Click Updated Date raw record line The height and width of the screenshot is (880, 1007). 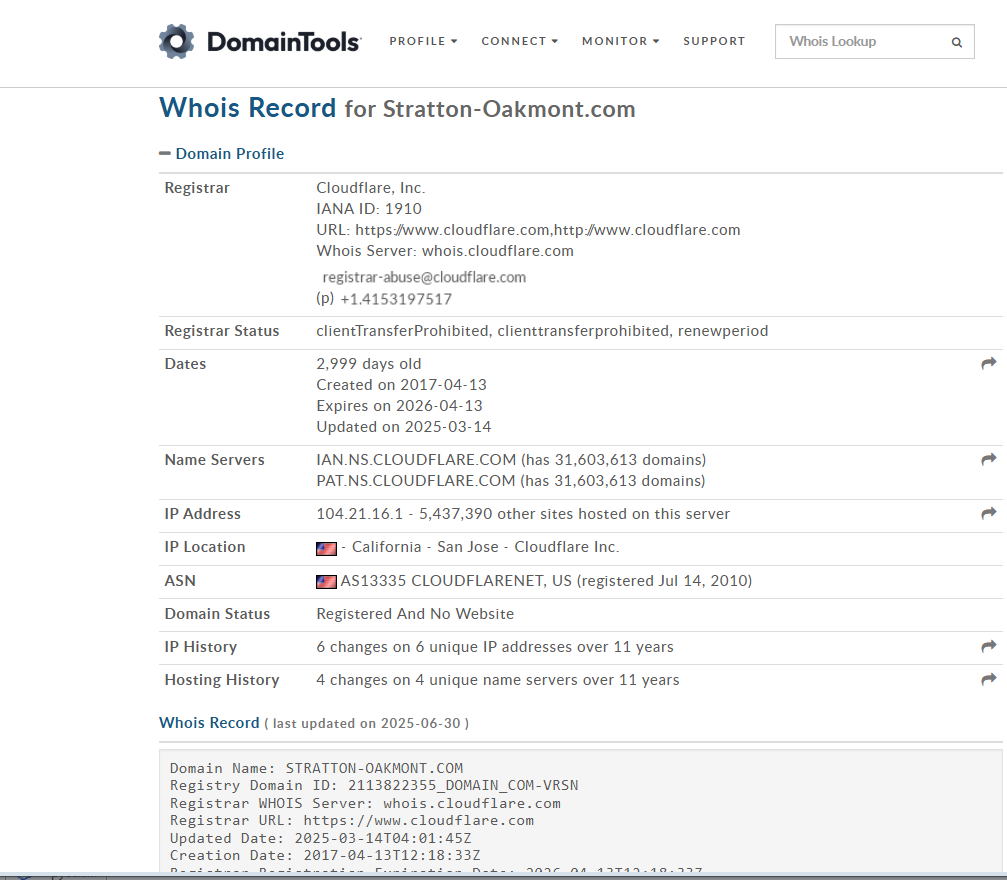point(320,838)
